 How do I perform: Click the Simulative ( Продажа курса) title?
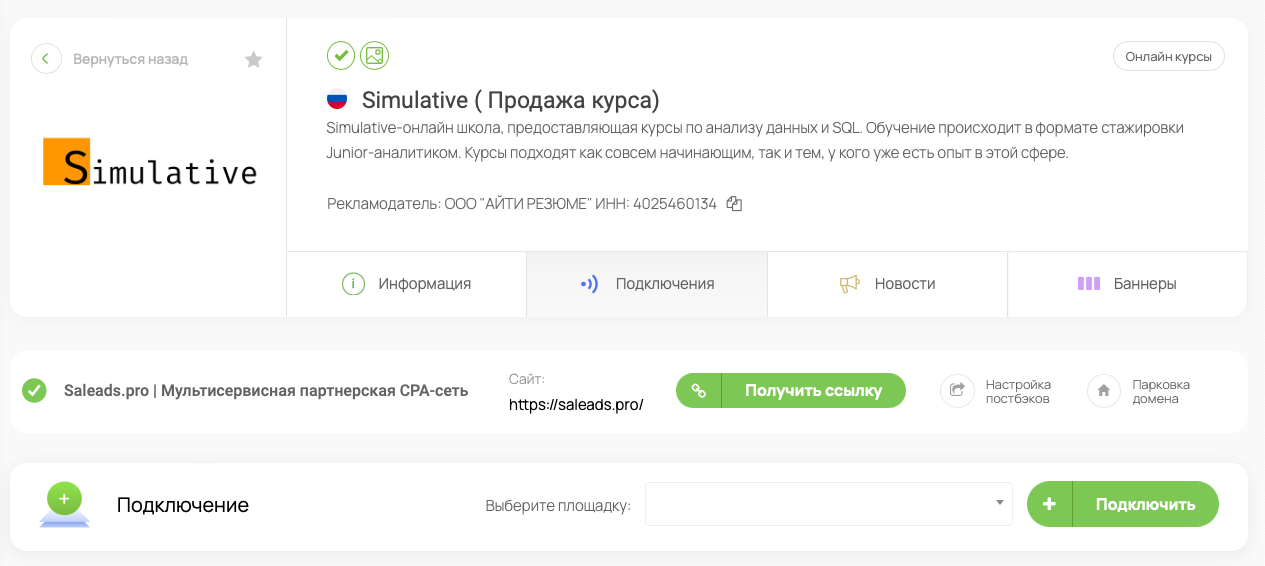click(x=511, y=100)
